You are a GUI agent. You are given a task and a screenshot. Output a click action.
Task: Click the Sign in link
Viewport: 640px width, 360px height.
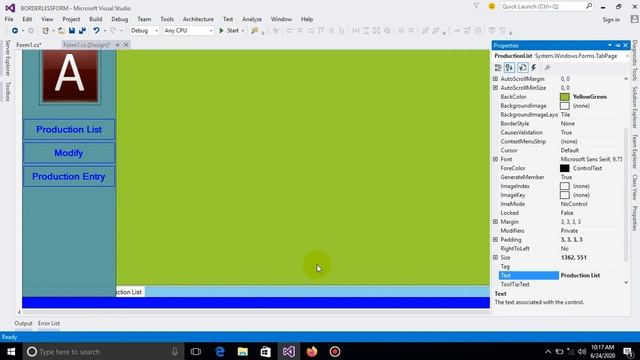611,20
